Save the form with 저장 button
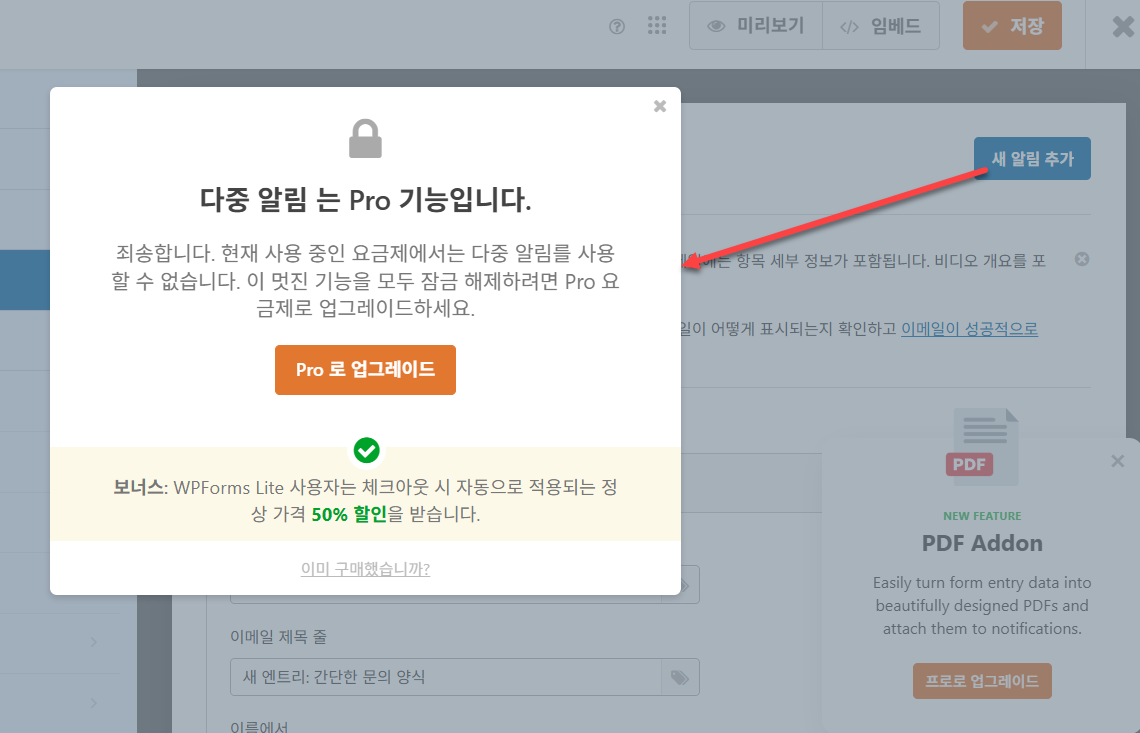The width and height of the screenshot is (1140, 733). click(x=1012, y=26)
